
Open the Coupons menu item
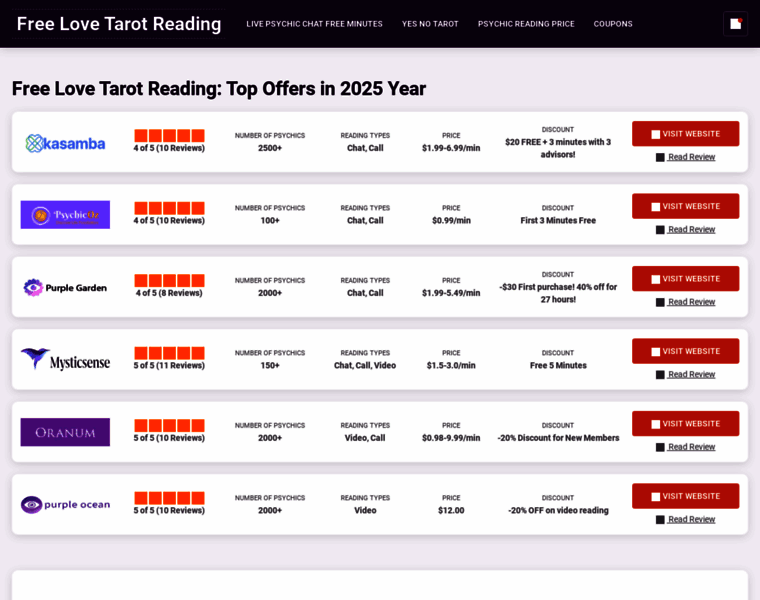click(x=613, y=24)
